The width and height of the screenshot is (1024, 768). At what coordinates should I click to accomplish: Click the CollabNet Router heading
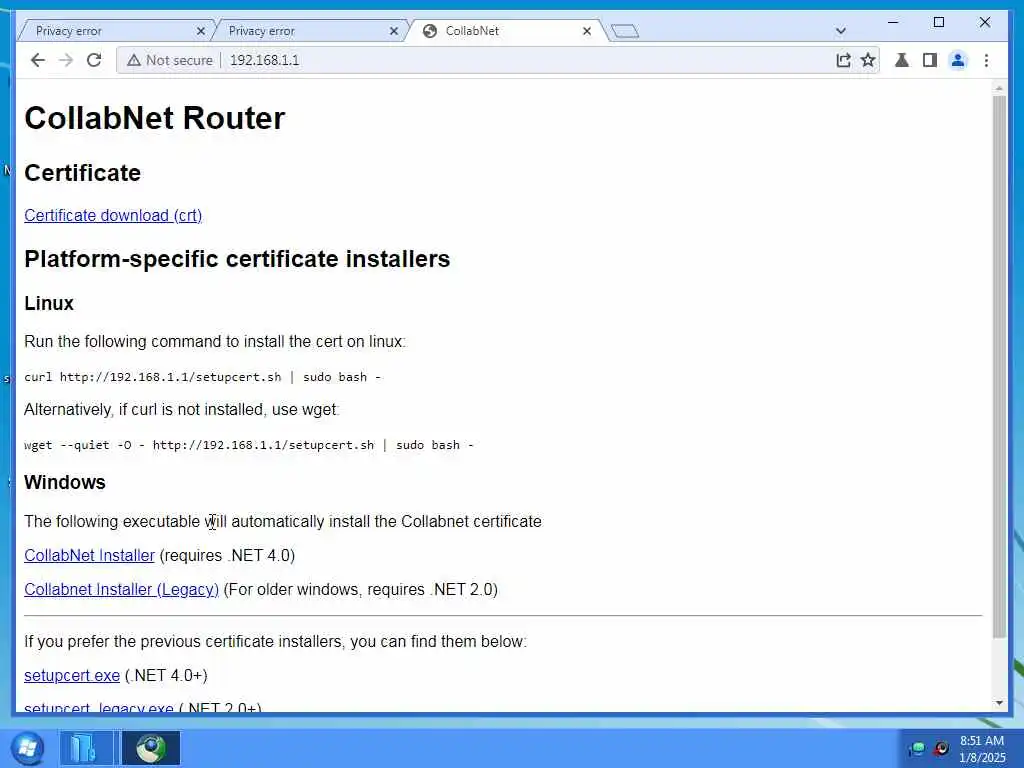tap(155, 118)
